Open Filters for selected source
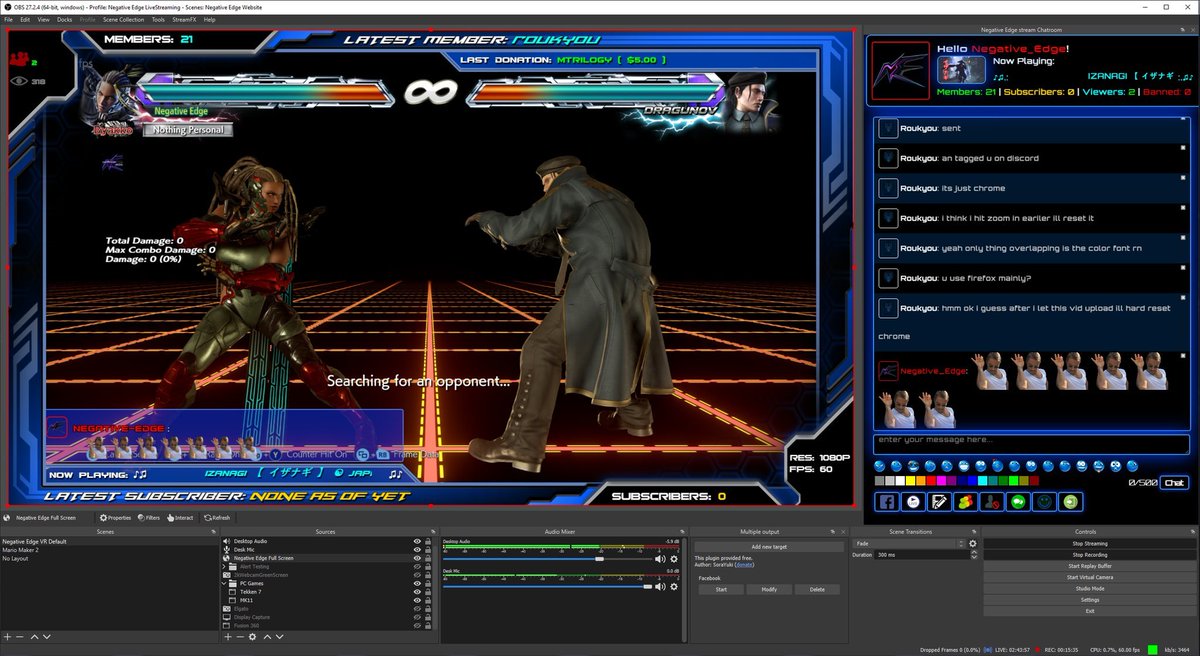Viewport: 1200px width, 656px height. point(149,518)
